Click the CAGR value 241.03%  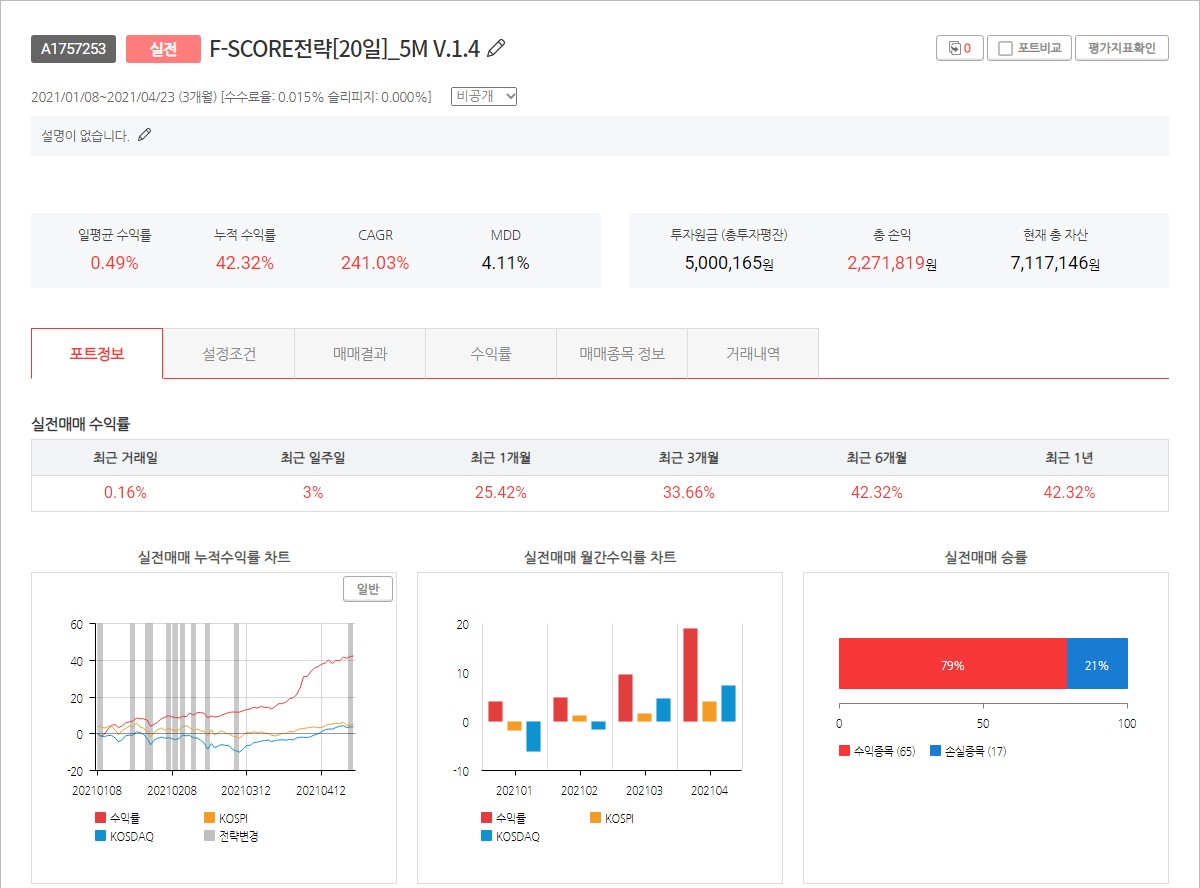pos(375,263)
